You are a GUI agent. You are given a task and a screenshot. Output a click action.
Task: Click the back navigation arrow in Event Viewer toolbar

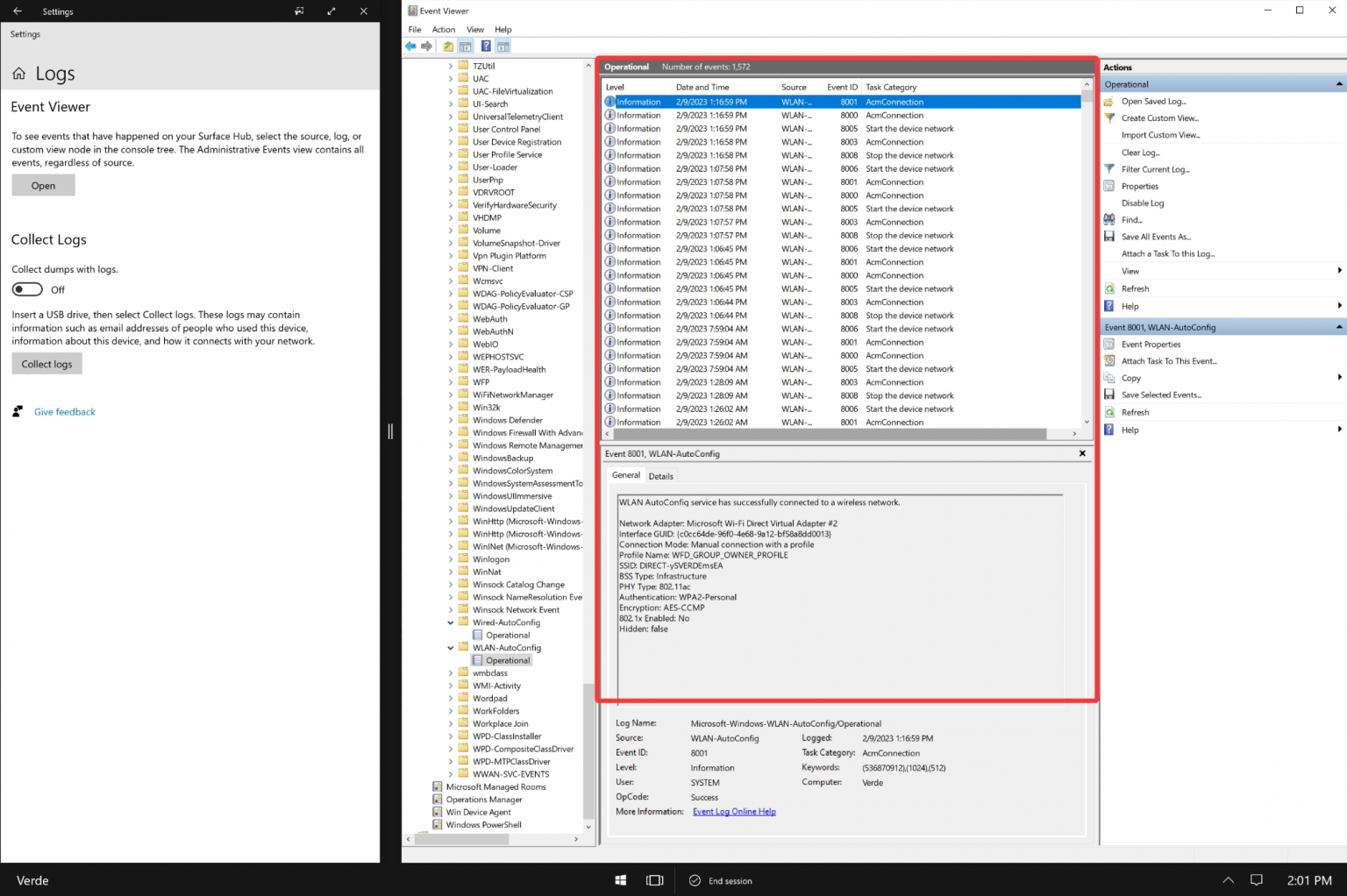410,46
